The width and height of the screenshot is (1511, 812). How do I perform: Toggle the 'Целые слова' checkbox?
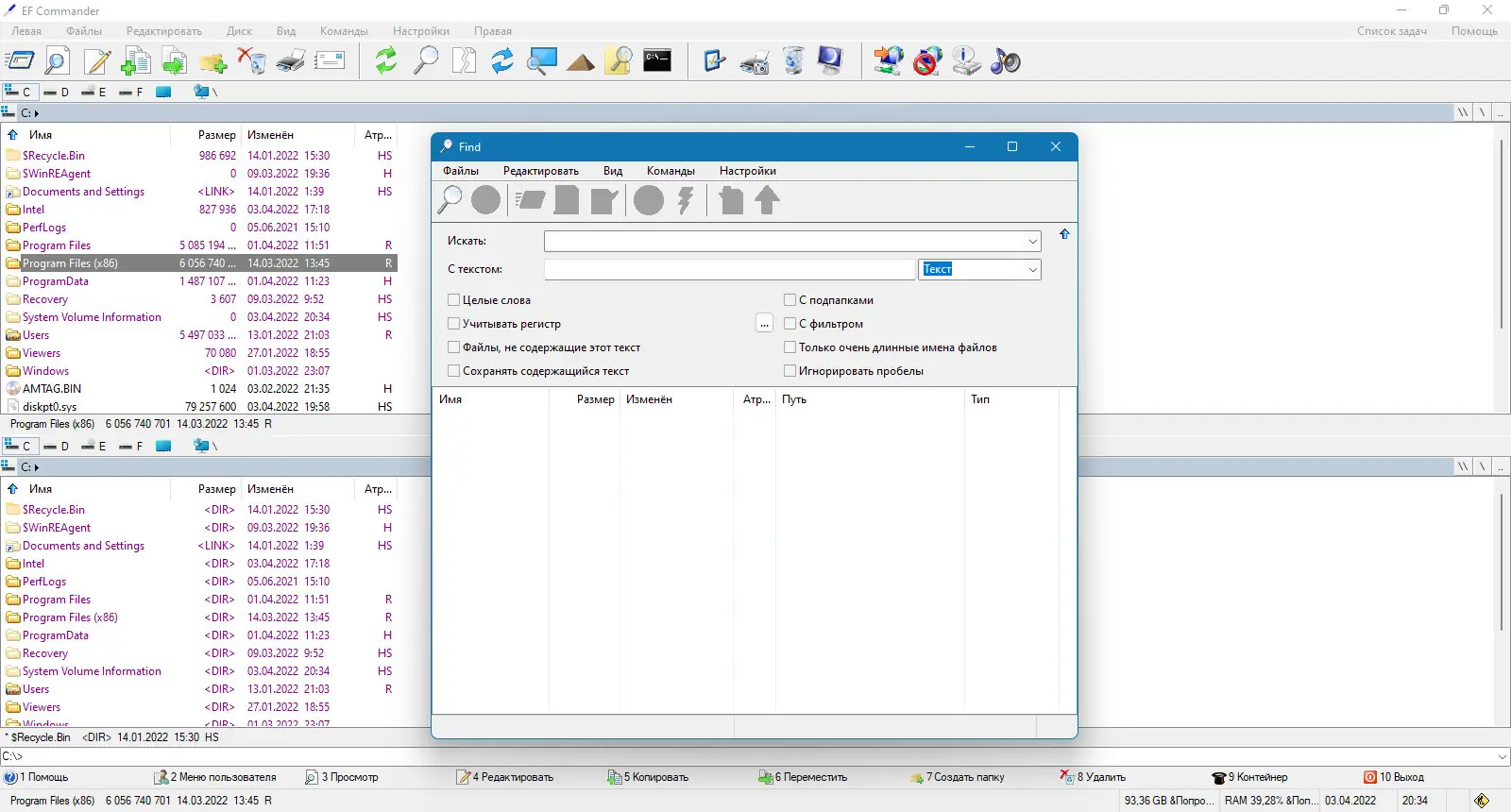(454, 300)
